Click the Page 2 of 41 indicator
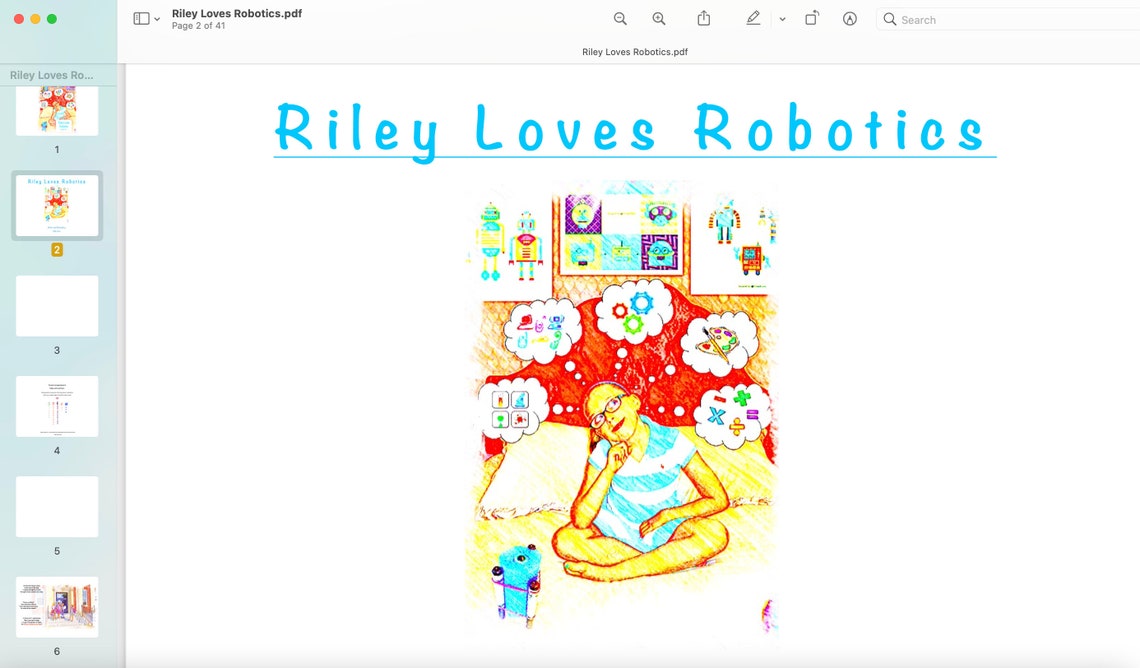The height and width of the screenshot is (668, 1140). point(197,26)
